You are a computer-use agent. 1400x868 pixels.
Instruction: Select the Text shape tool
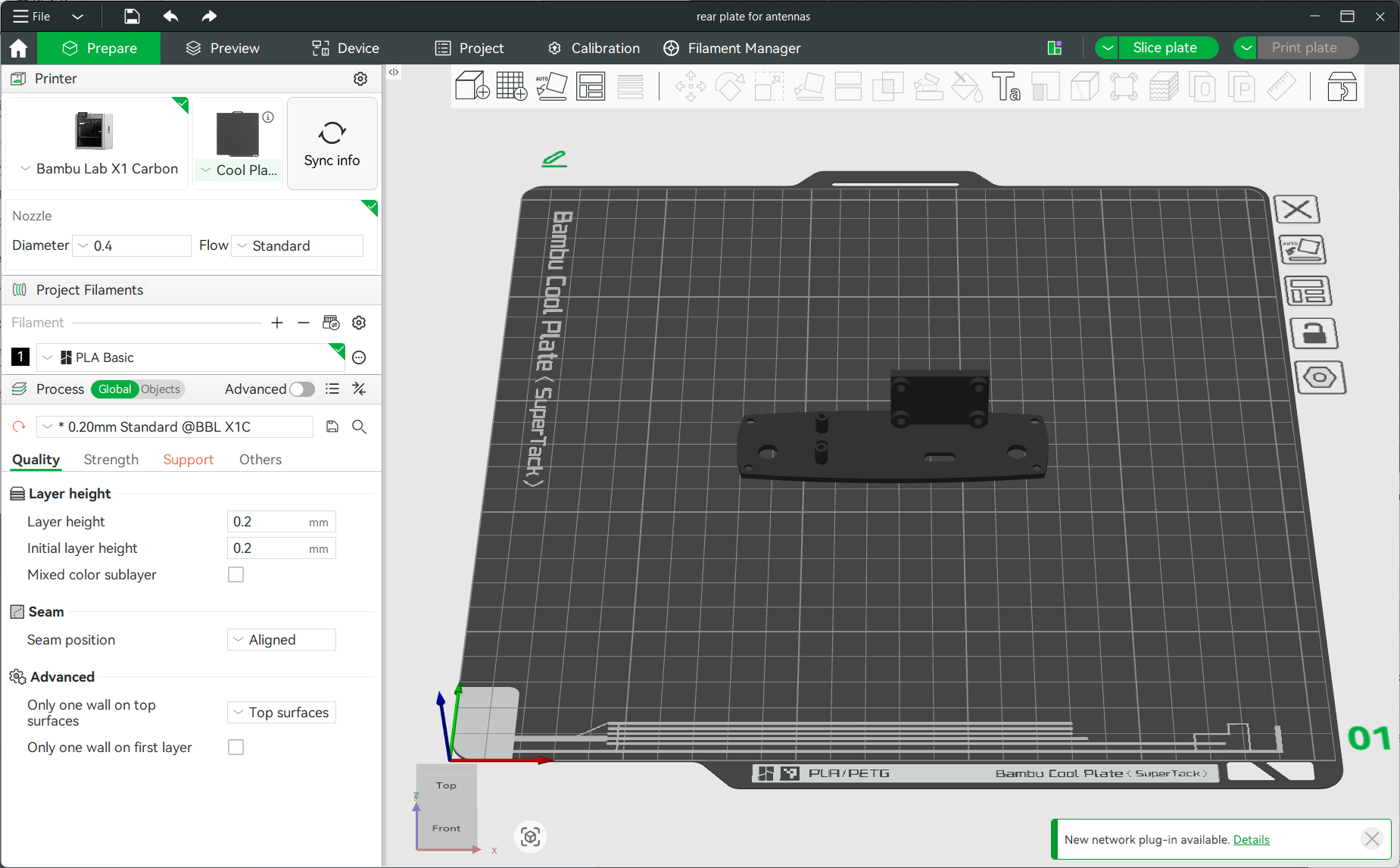1006,86
